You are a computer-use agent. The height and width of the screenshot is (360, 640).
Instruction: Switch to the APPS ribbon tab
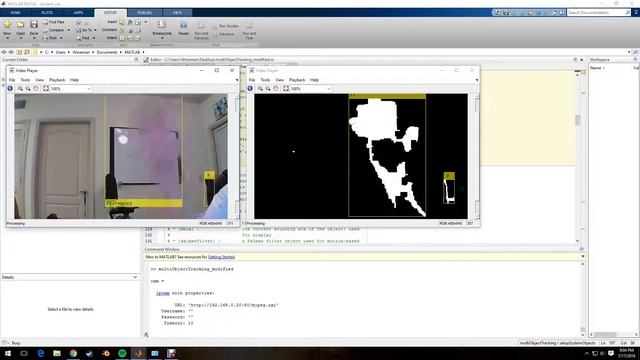(x=78, y=13)
